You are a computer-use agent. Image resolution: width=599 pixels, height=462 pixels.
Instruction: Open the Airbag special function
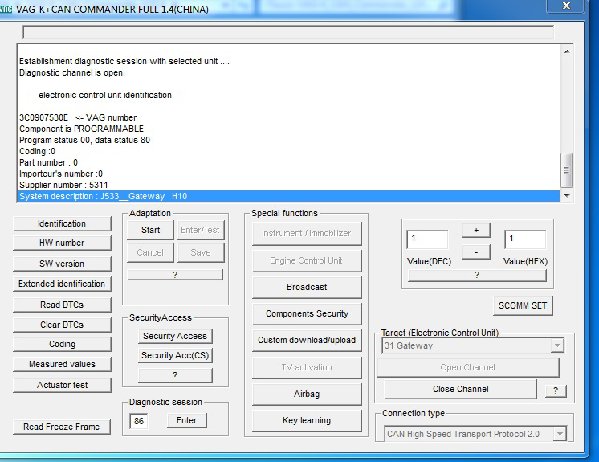pyautogui.click(x=307, y=394)
